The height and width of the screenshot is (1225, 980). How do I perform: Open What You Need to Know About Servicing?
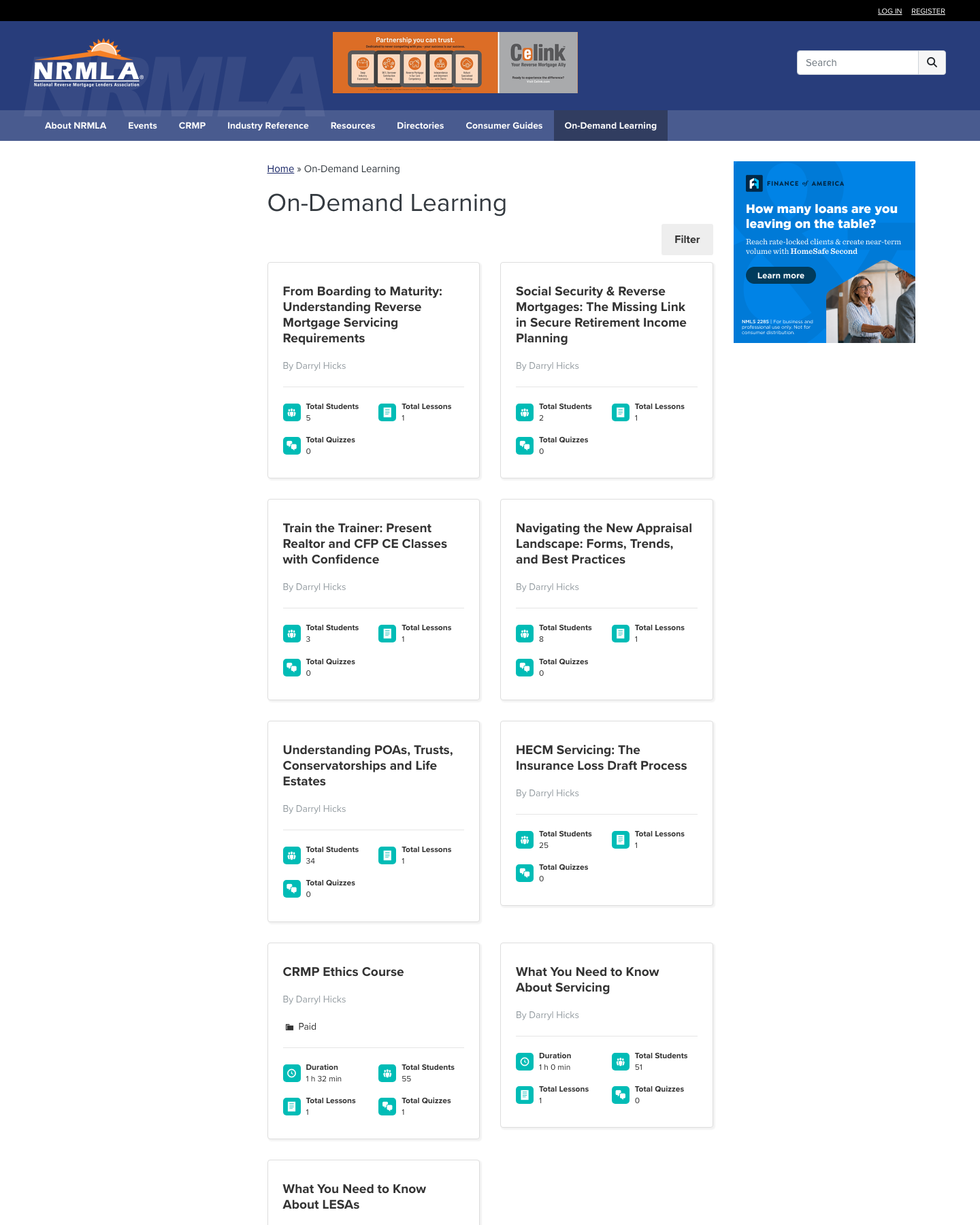(587, 979)
